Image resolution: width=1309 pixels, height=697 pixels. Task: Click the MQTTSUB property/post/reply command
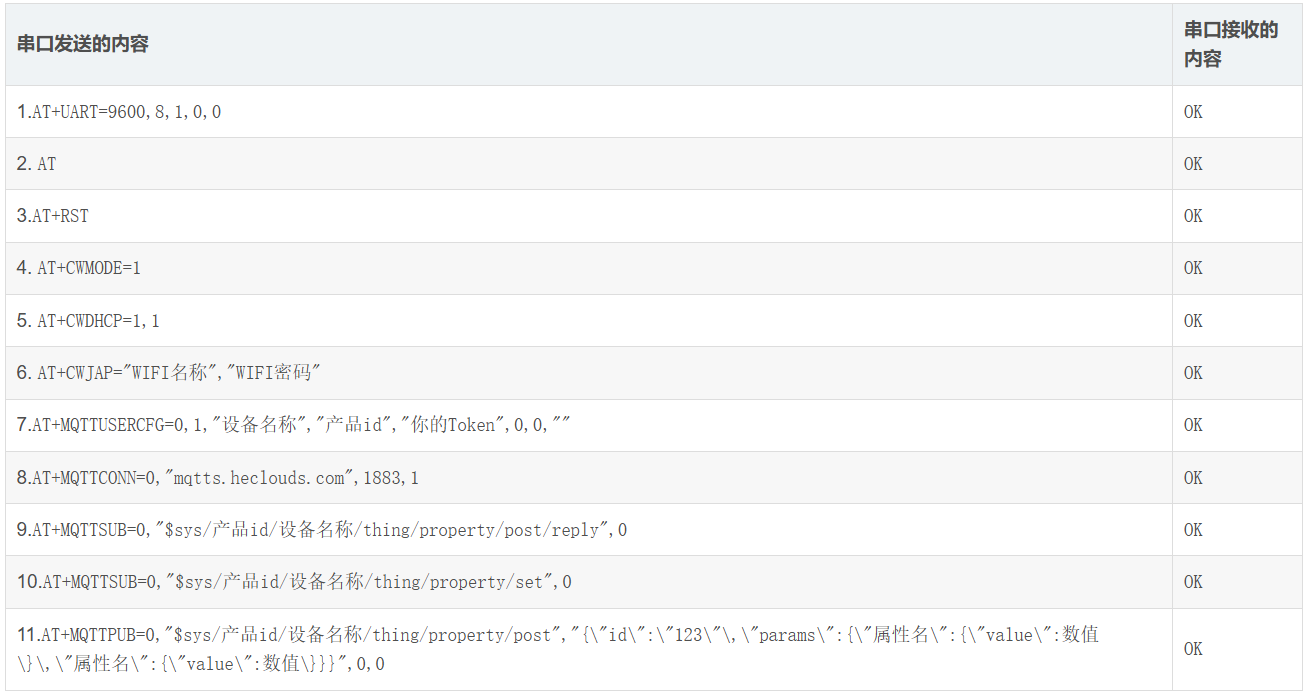click(322, 530)
